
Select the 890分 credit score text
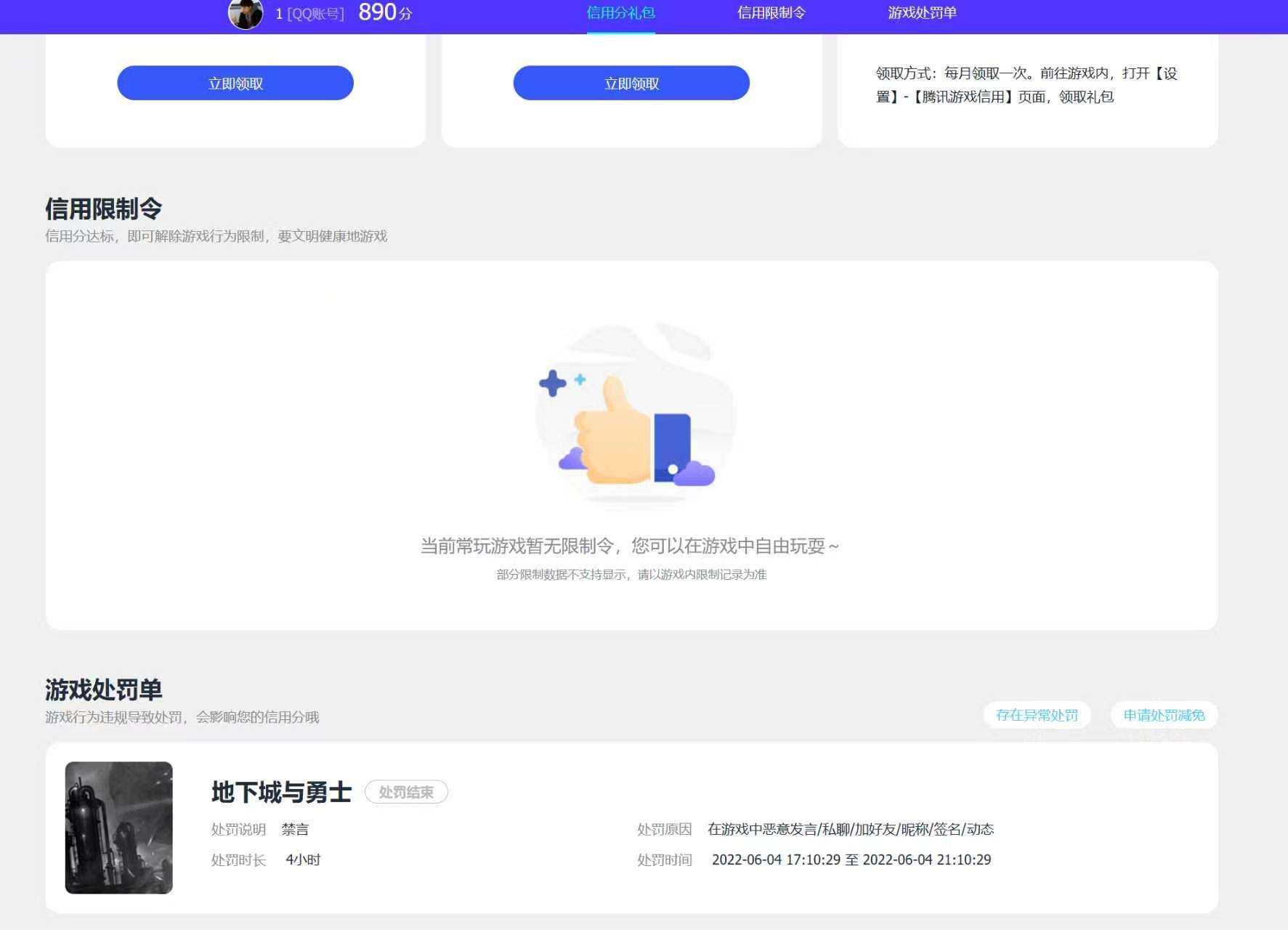click(385, 12)
